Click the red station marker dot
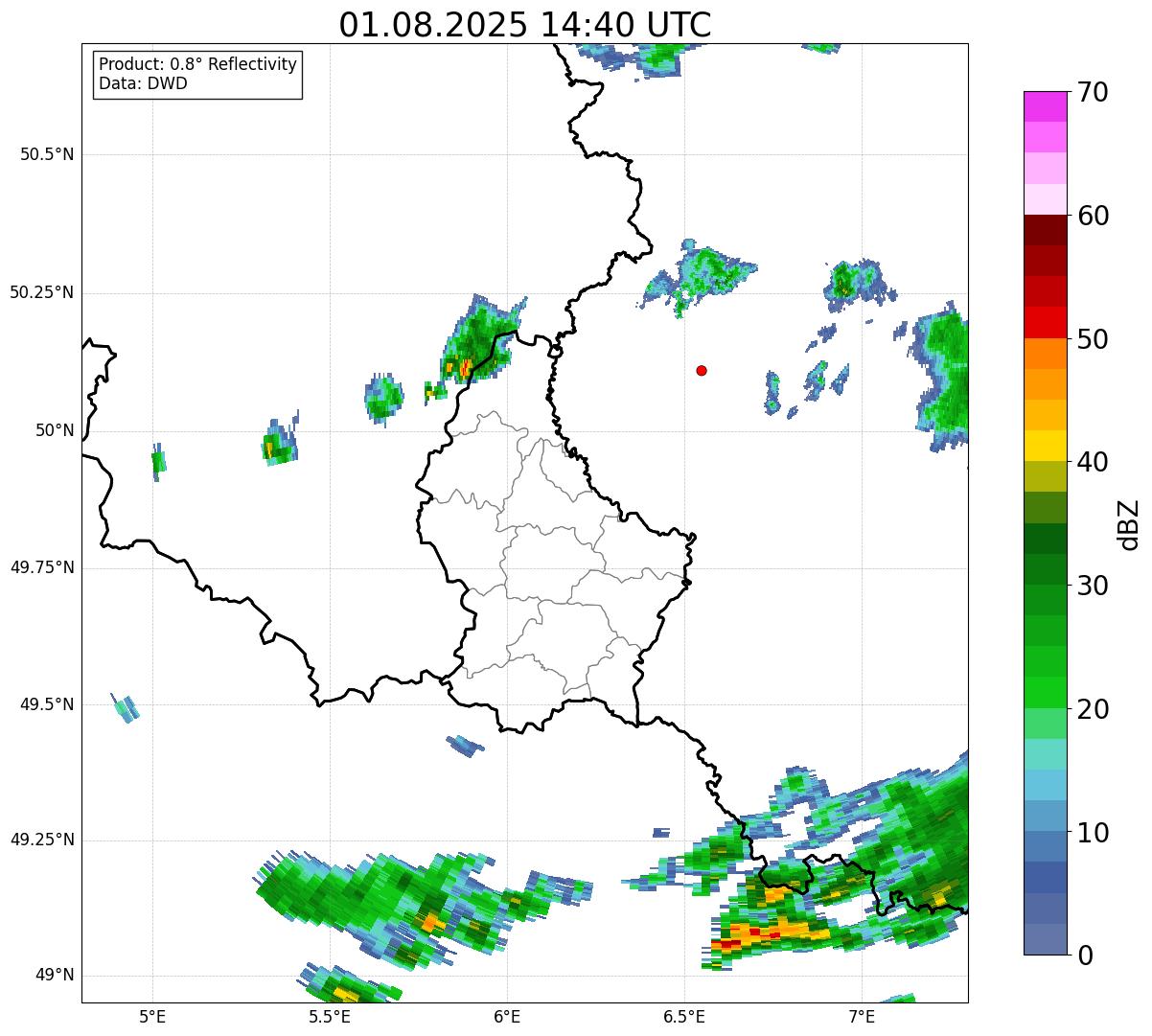The height and width of the screenshot is (1036, 1152). 702,370
